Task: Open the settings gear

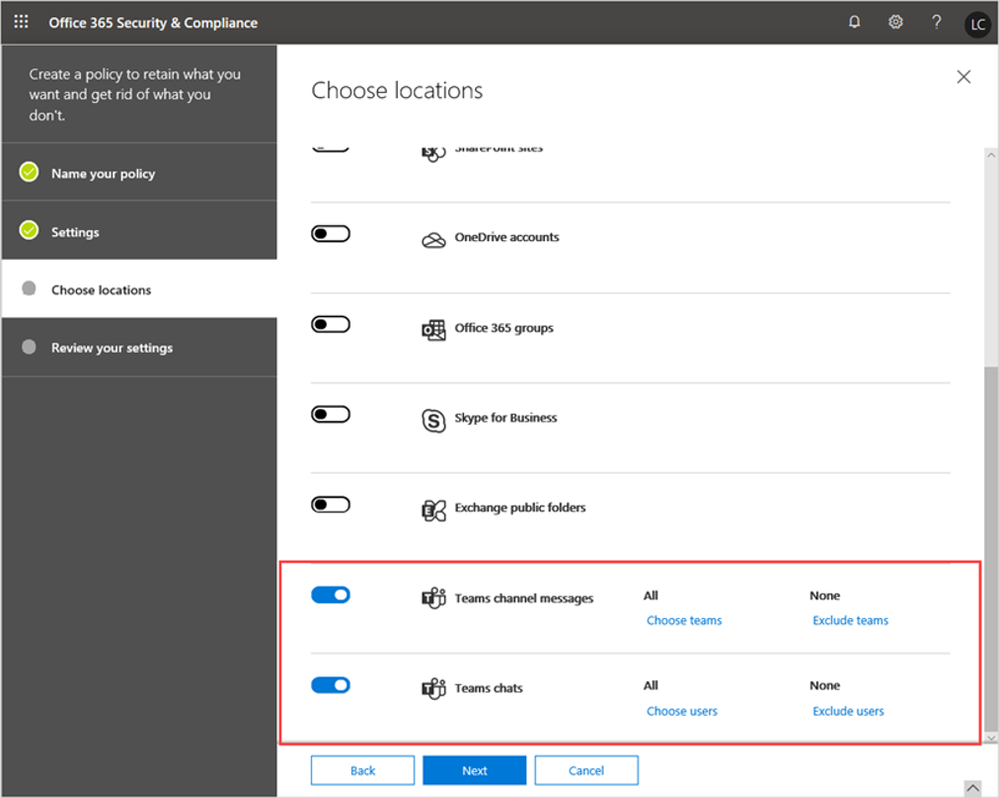Action: (x=895, y=22)
